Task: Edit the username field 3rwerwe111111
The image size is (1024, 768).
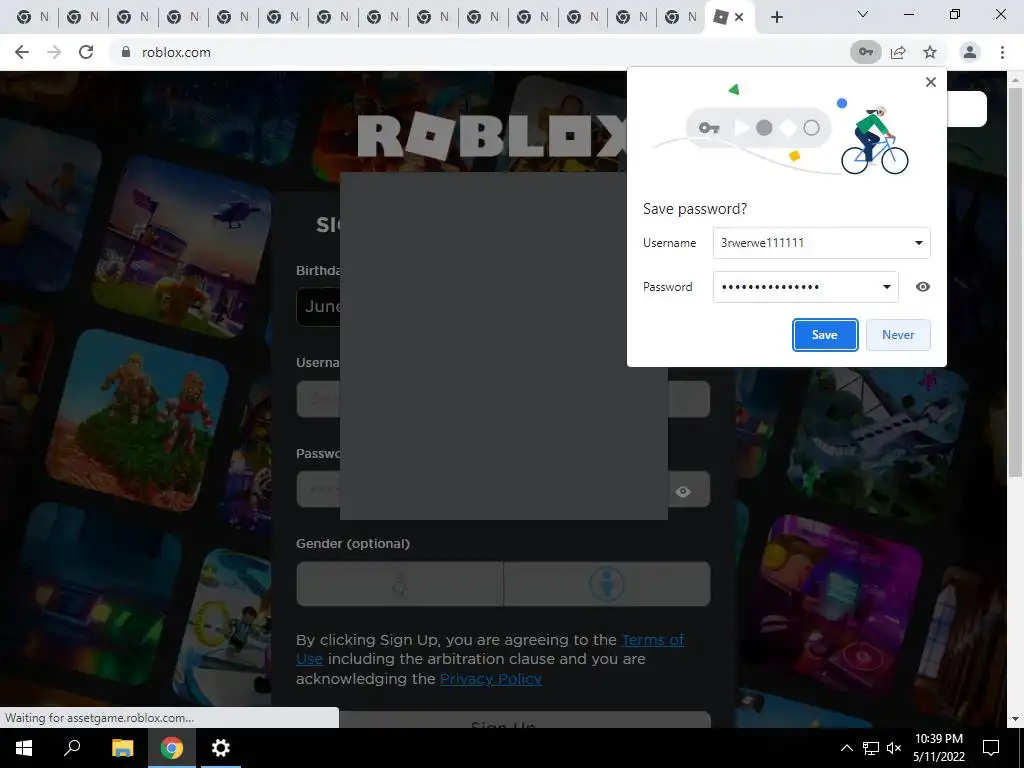Action: click(821, 243)
